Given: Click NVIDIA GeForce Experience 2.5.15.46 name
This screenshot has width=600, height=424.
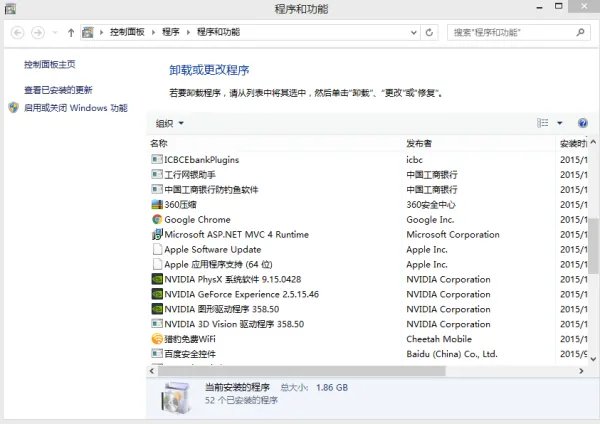Looking at the screenshot, I should [241, 294].
